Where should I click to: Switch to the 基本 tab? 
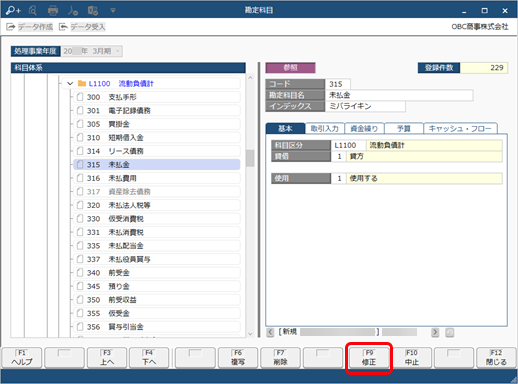tap(285, 128)
